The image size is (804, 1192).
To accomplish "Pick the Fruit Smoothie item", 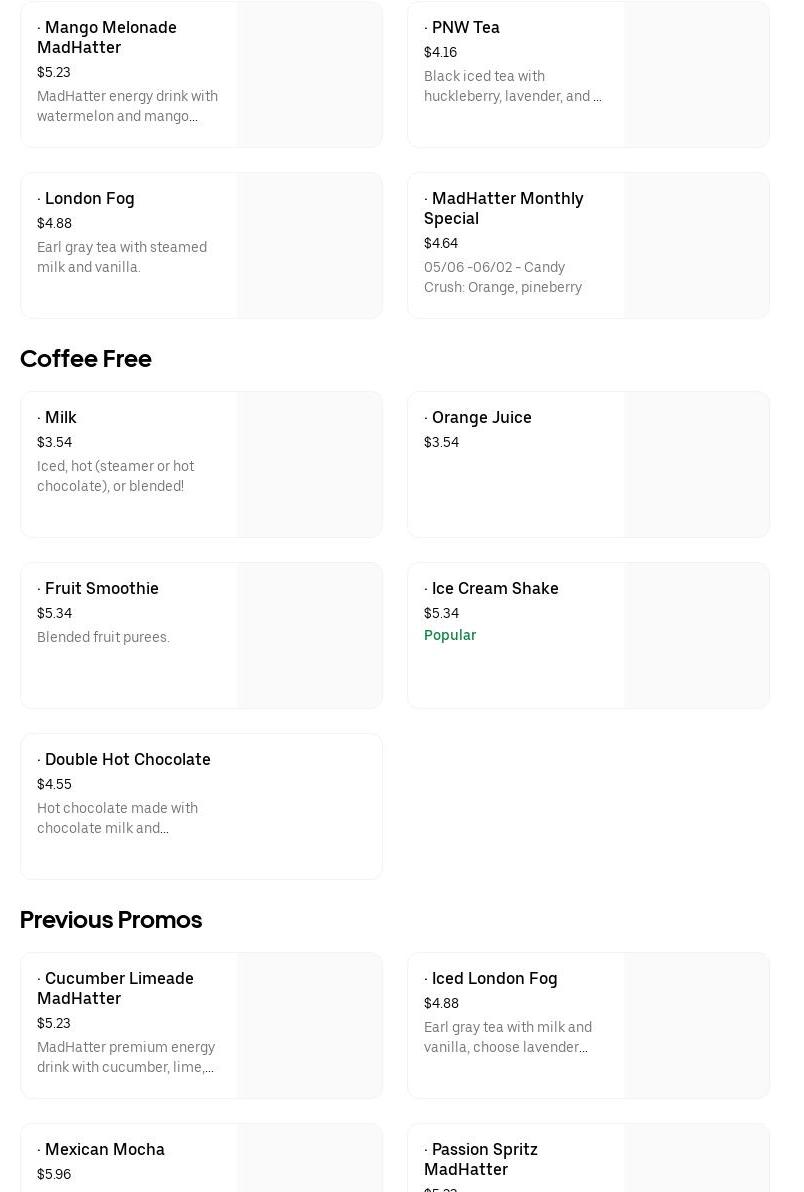I will coord(101,588).
